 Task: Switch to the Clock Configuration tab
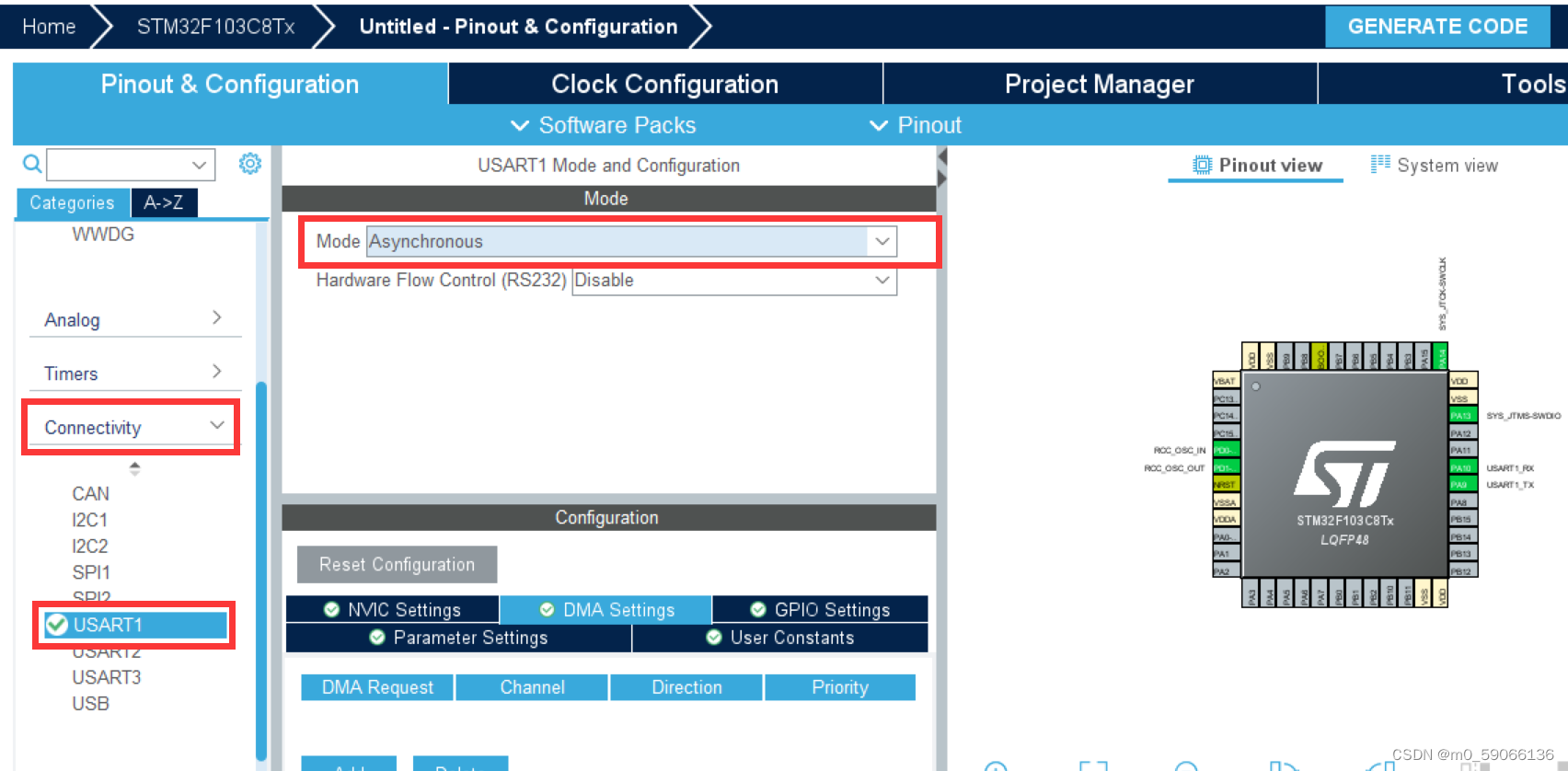[665, 84]
